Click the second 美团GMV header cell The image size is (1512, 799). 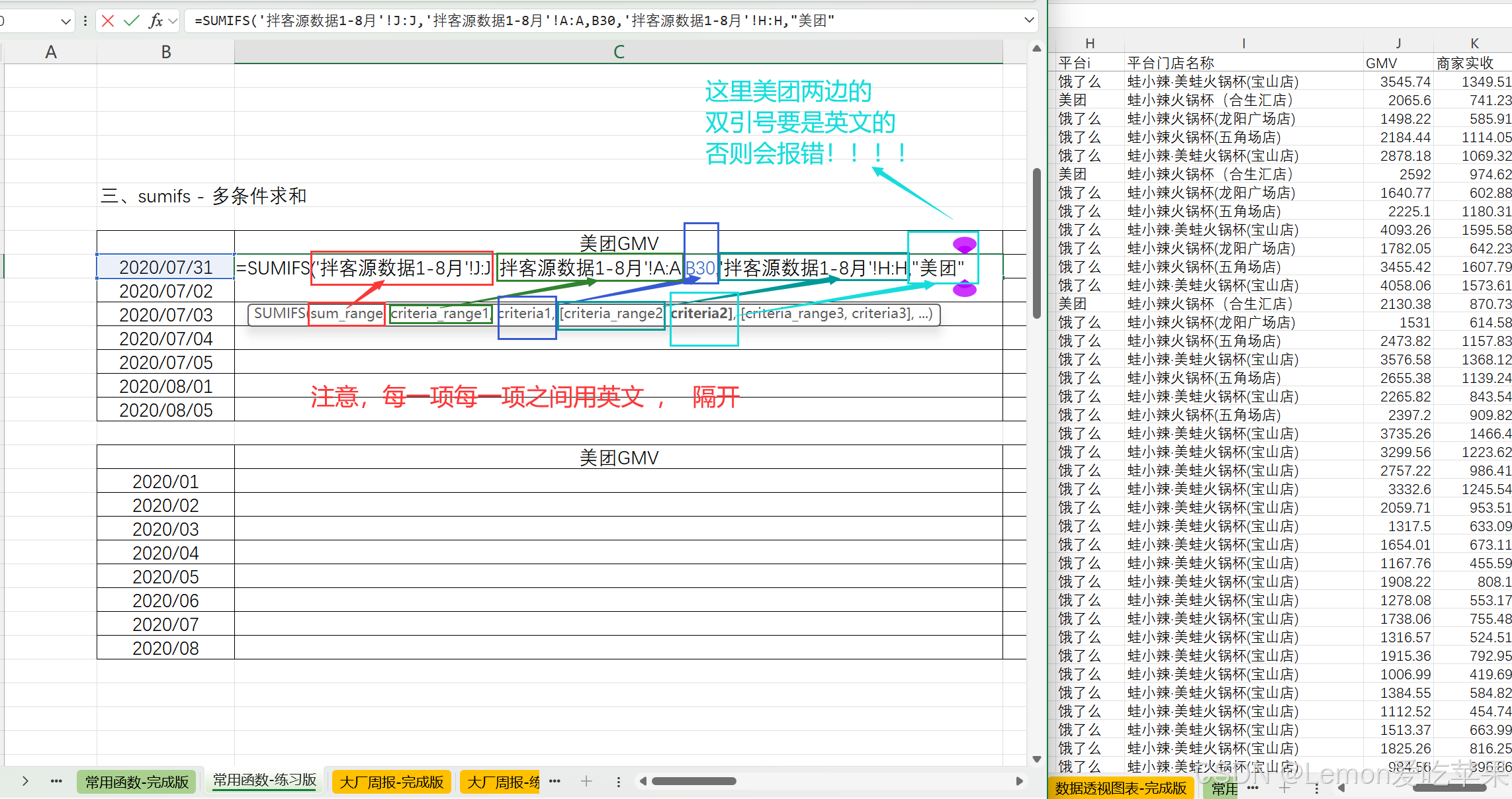coord(619,457)
